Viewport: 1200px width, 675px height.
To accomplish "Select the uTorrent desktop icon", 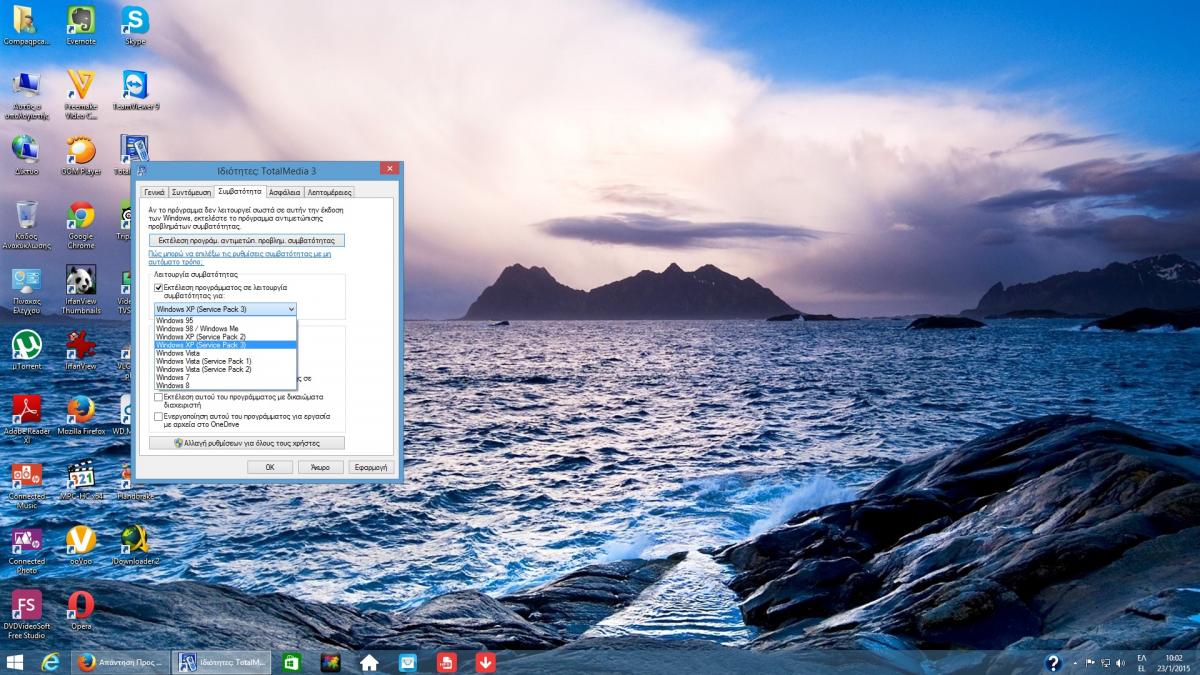I will point(26,350).
